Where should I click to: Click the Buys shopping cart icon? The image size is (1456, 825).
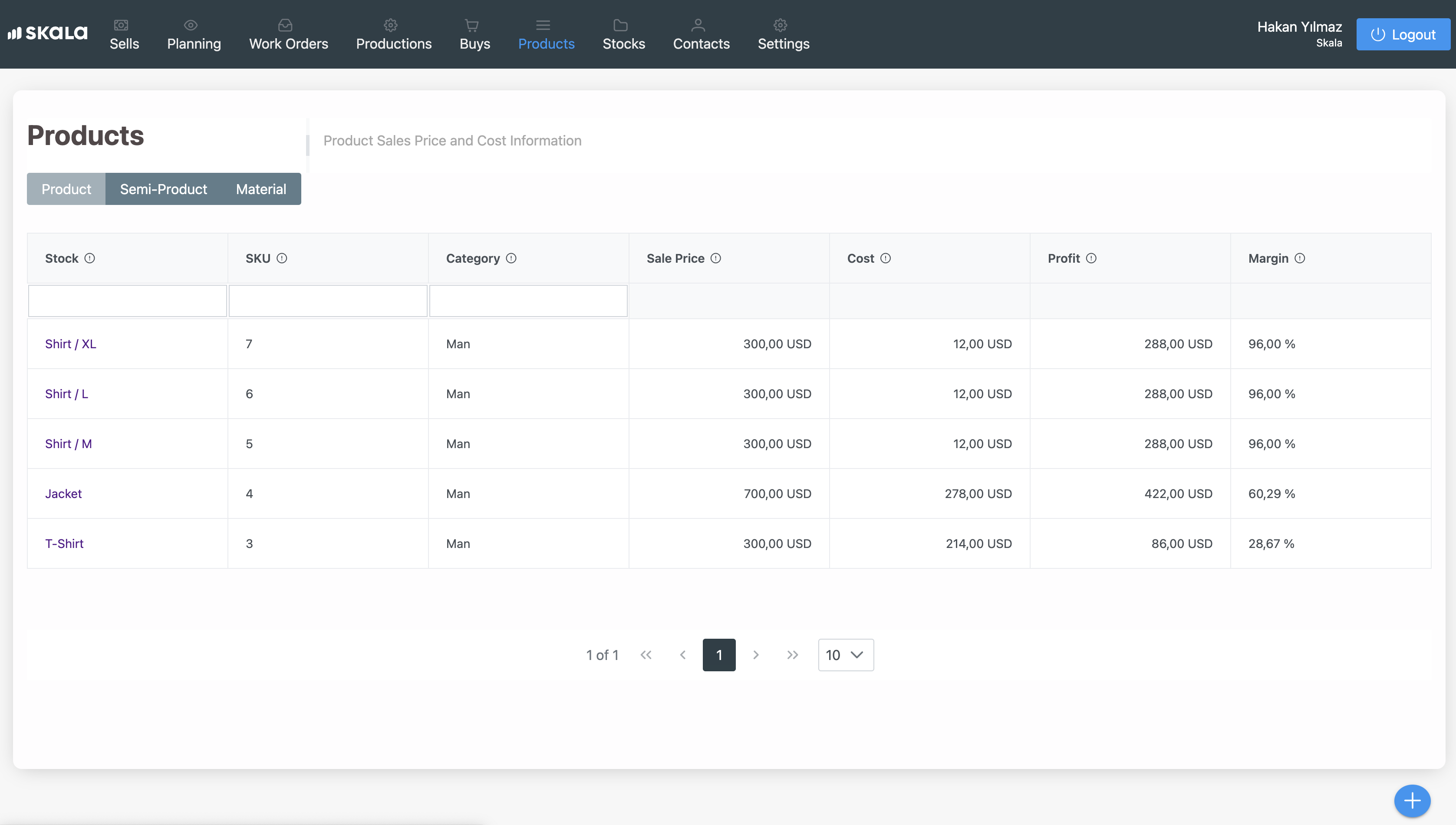pyautogui.click(x=471, y=25)
